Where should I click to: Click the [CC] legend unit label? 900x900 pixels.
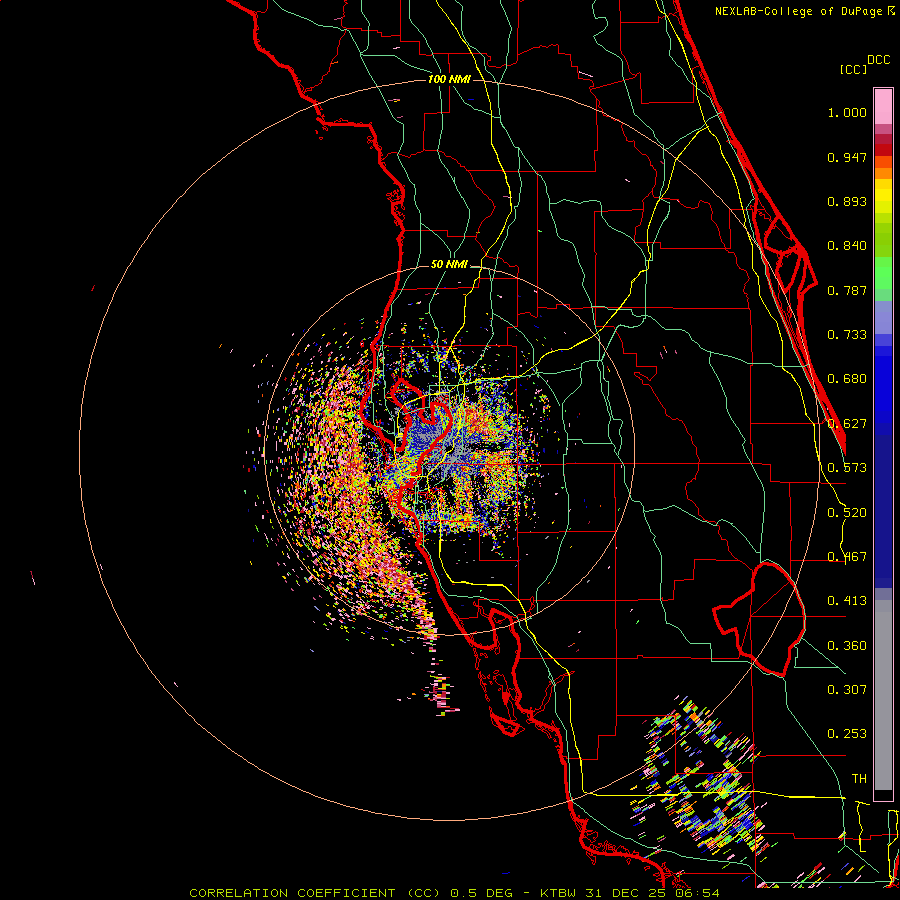pos(853,69)
